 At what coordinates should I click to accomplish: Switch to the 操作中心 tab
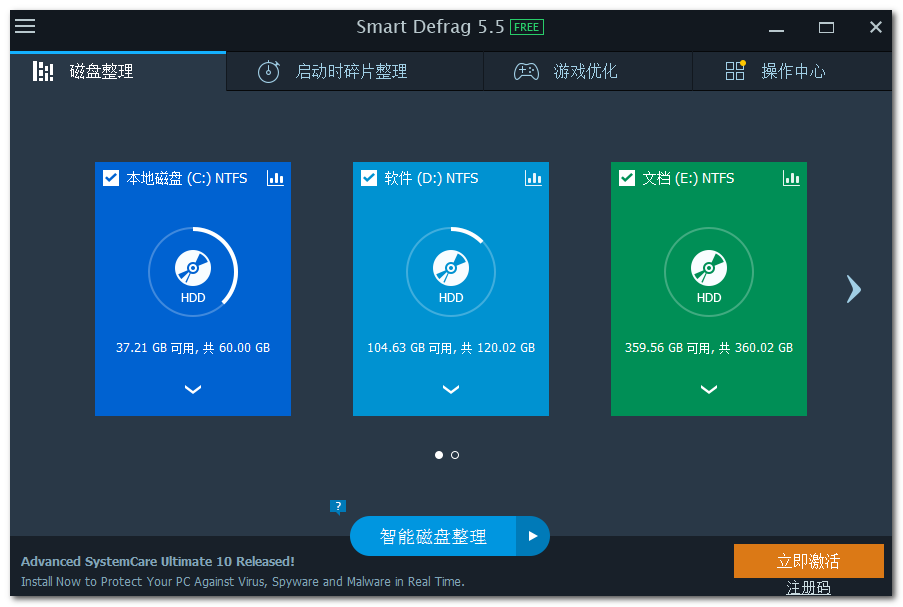click(792, 71)
